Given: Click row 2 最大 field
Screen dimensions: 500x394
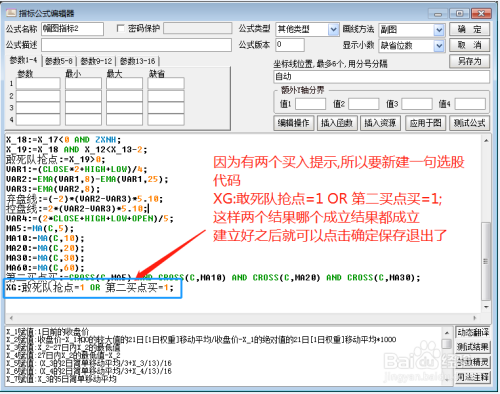Looking at the screenshot, I should click(124, 96).
